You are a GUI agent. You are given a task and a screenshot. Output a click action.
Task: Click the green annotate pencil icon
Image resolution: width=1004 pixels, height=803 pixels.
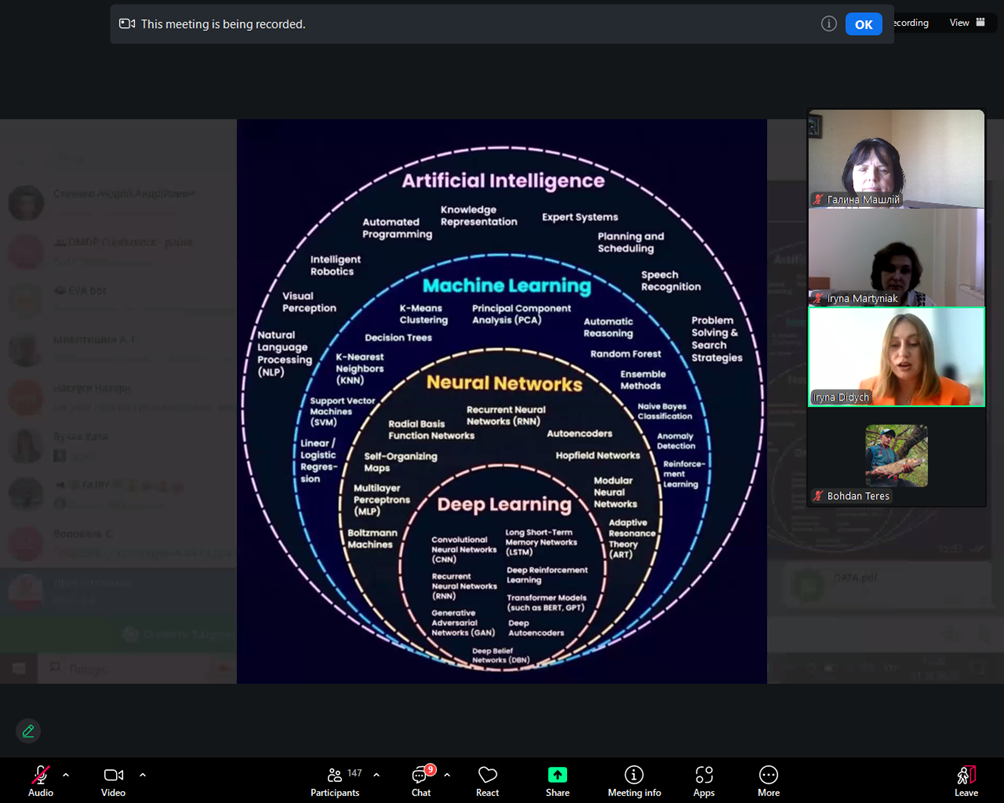28,731
